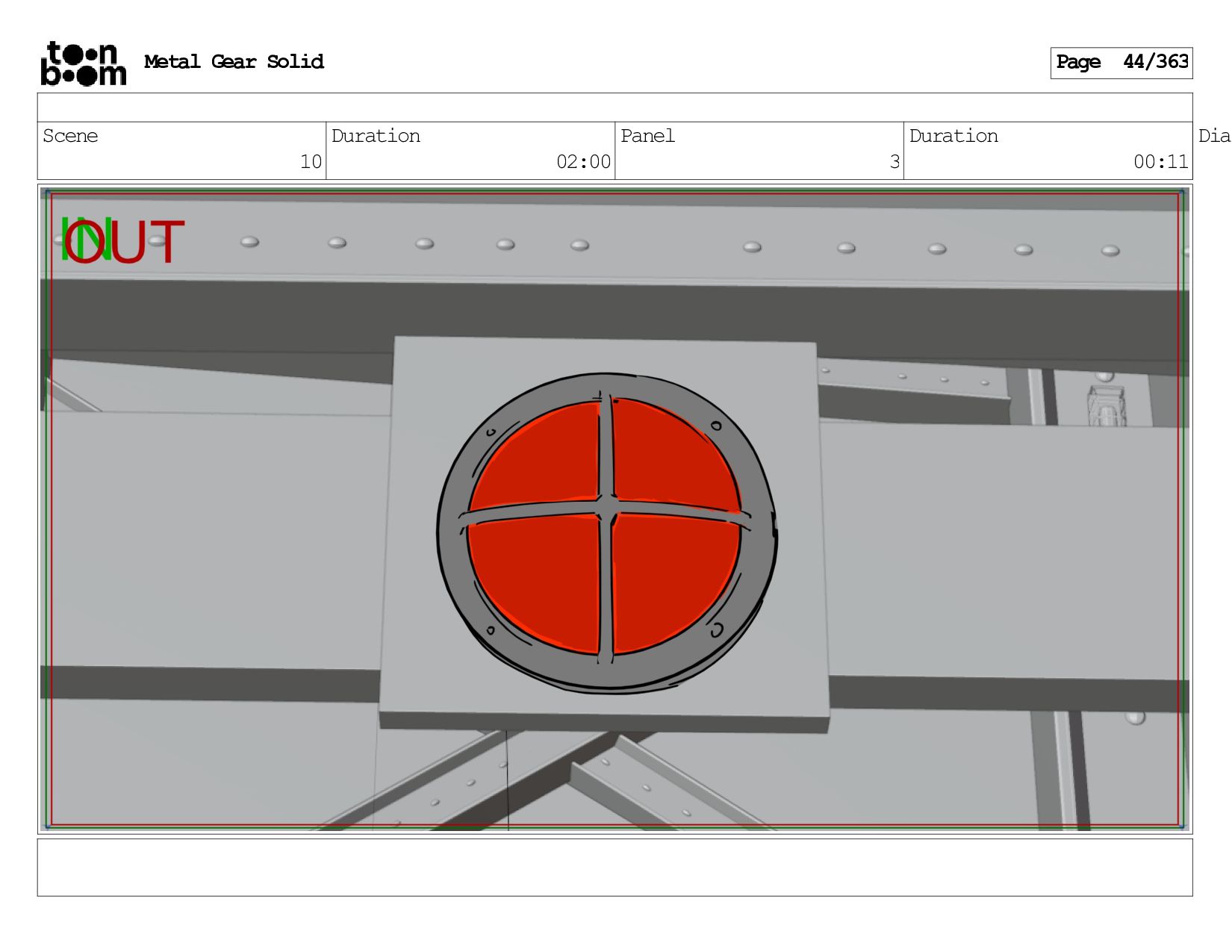Click the empty notes box below the panel

click(615, 868)
